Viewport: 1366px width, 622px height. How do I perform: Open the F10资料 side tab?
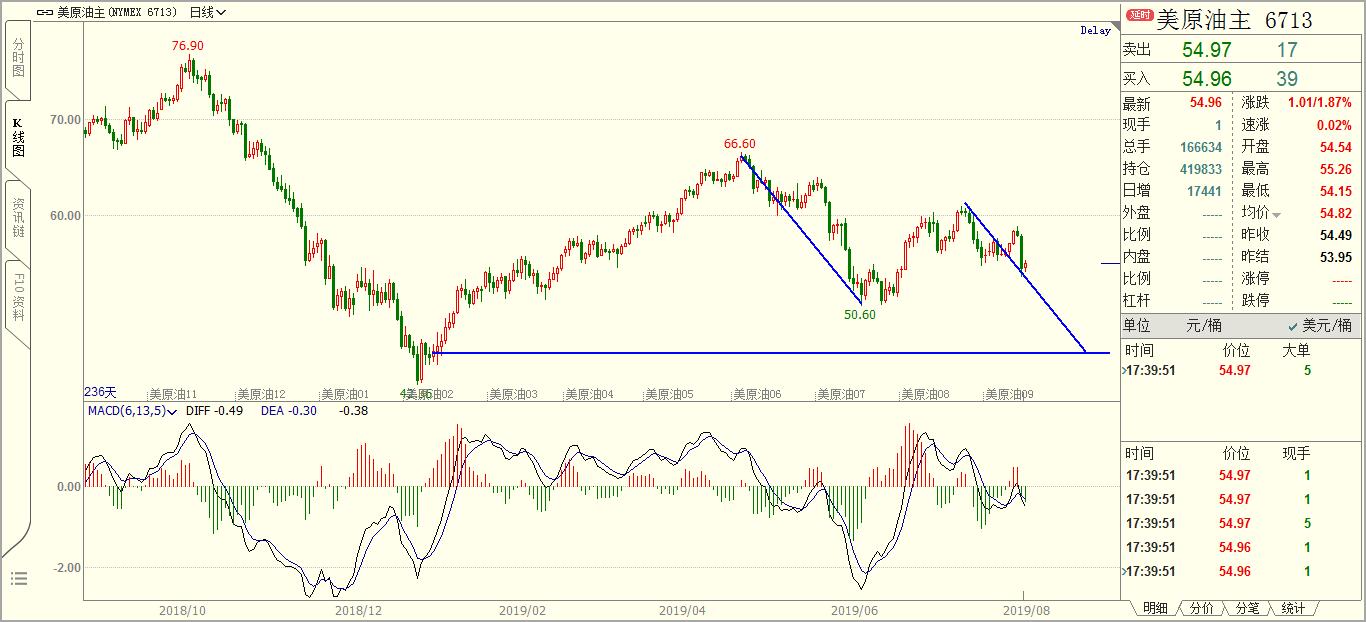[18, 297]
